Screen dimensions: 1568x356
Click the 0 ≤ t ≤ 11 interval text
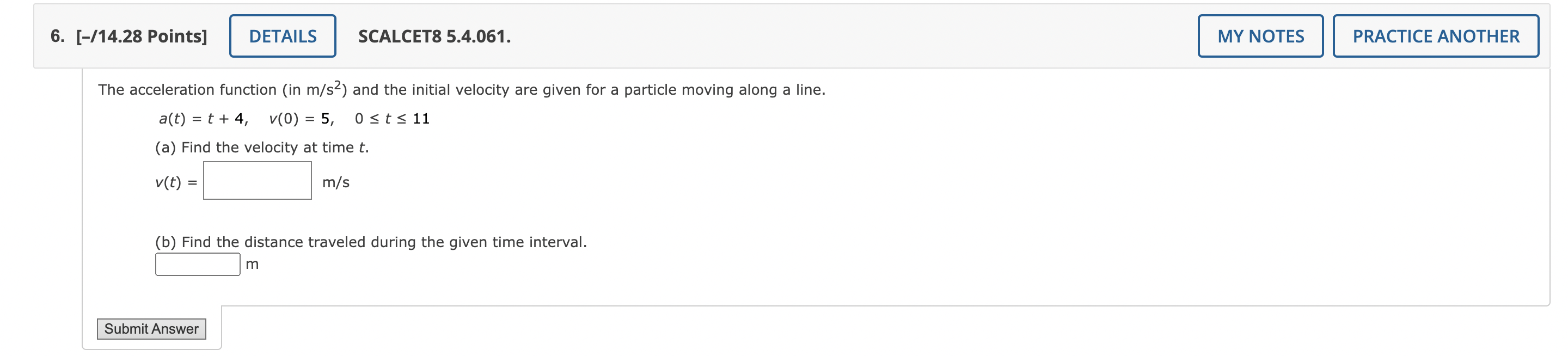(x=392, y=119)
